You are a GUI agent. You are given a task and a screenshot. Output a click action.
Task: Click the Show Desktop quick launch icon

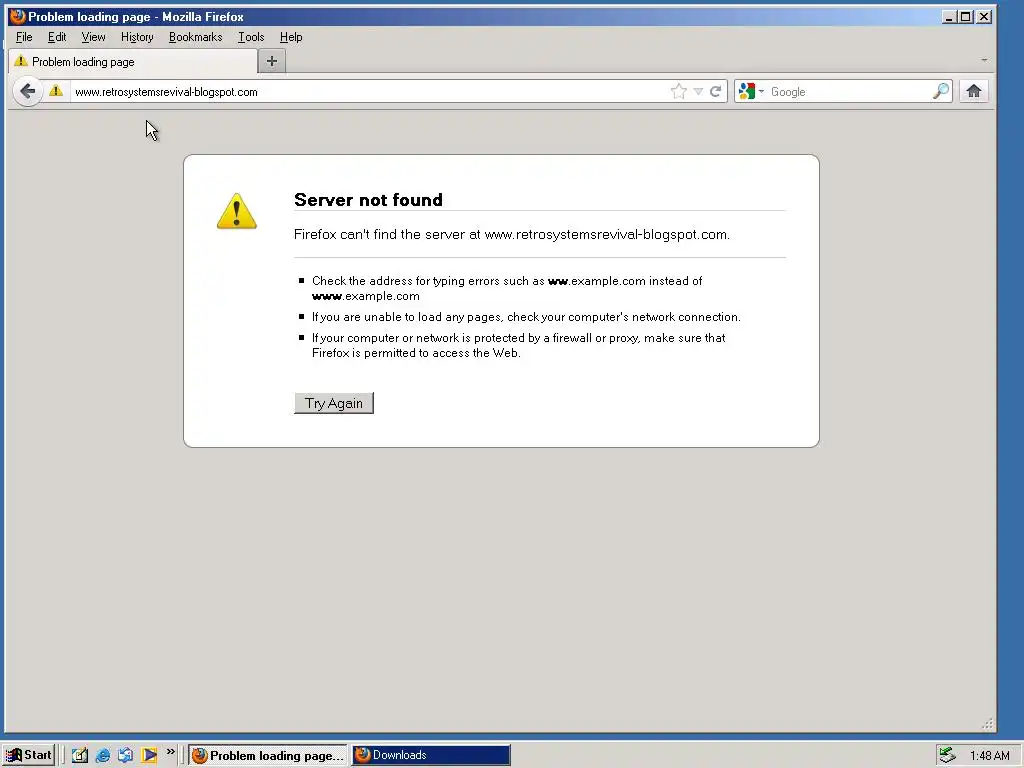pos(80,755)
